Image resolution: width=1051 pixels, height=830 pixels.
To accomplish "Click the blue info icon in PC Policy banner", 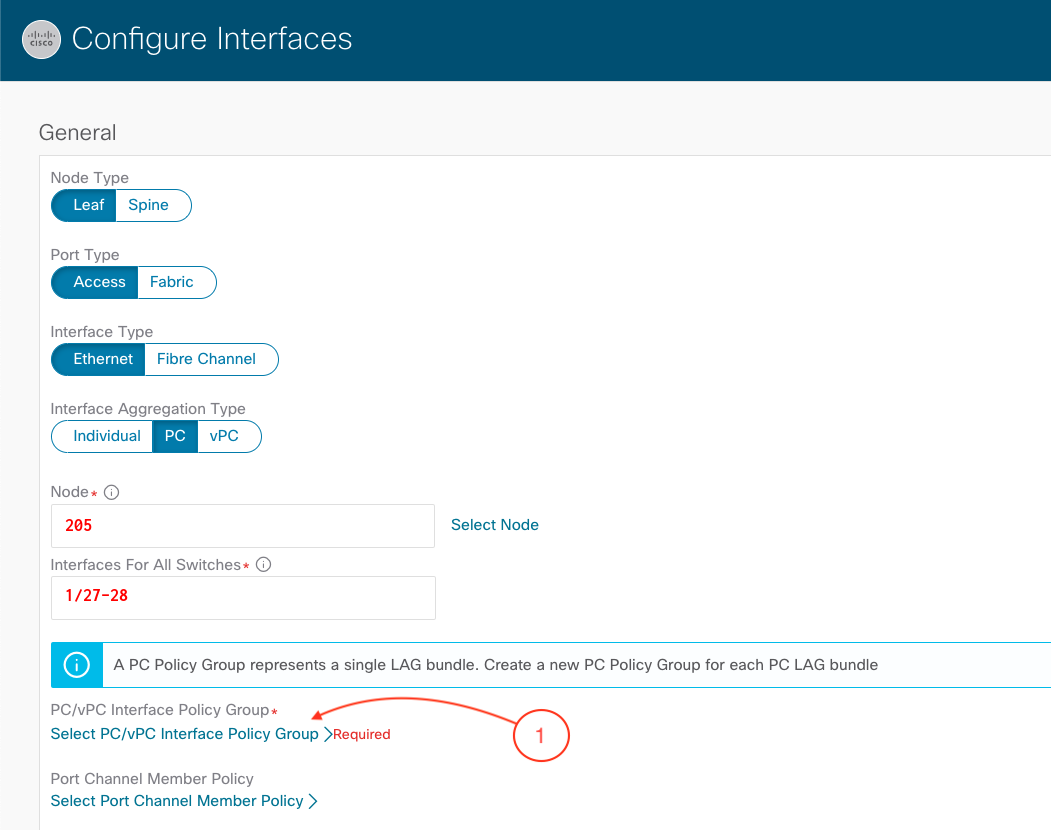I will 77,665.
